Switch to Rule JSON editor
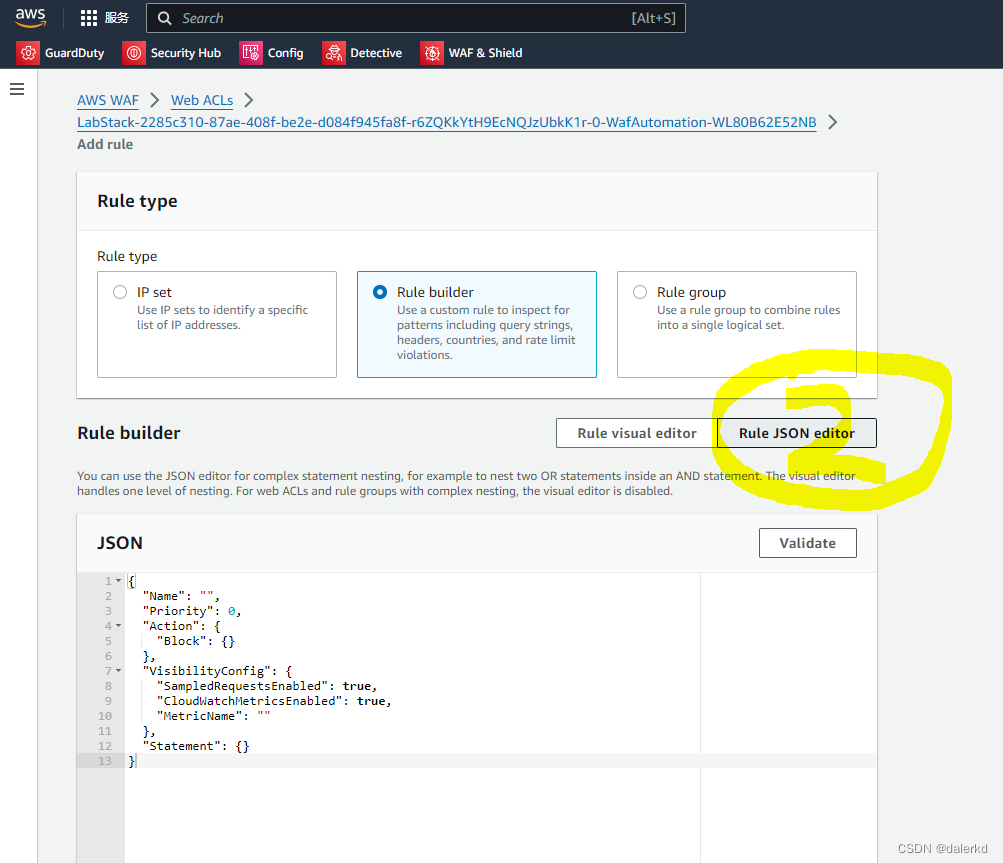Viewport: 1003px width, 863px height. pyautogui.click(x=796, y=433)
